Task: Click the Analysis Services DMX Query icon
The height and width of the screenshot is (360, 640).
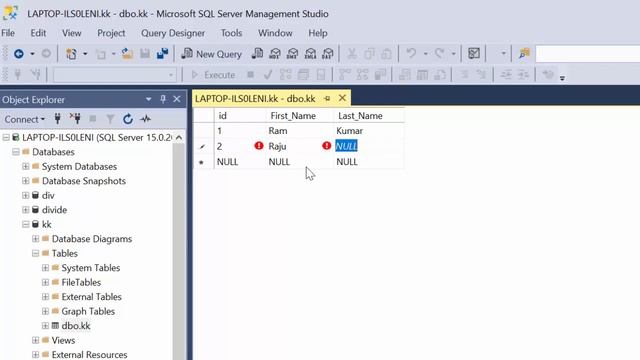Action: tap(293, 53)
